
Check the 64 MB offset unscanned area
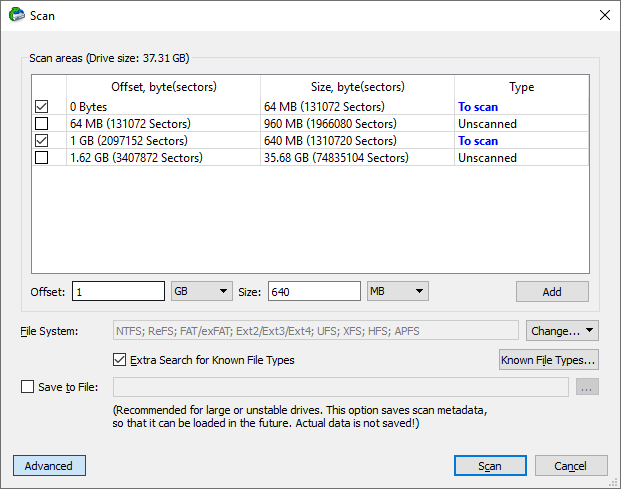point(42,124)
